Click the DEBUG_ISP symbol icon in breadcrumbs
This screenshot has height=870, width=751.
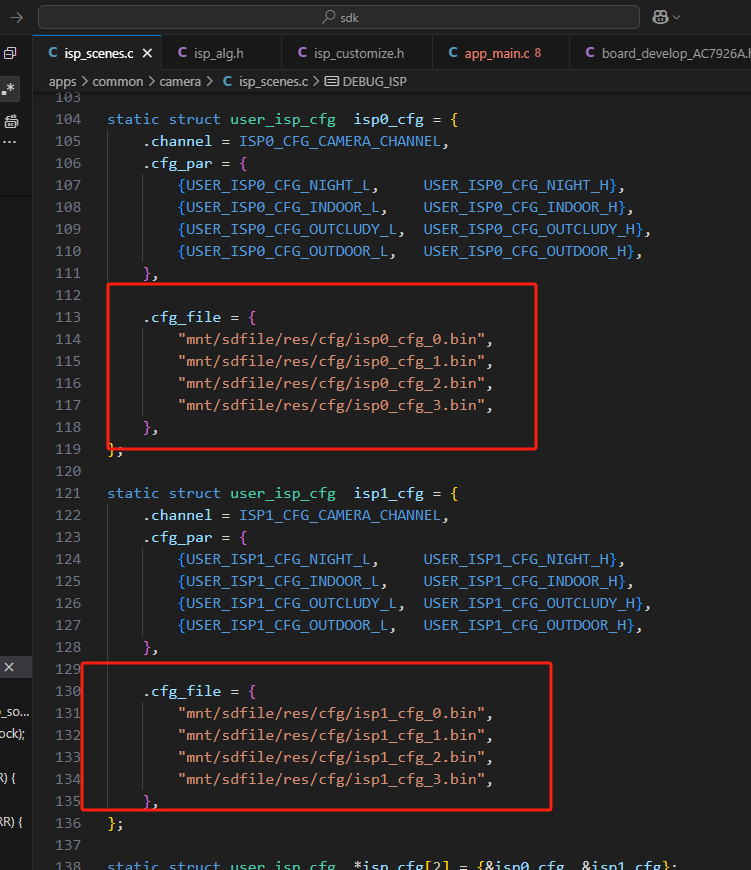pyautogui.click(x=332, y=82)
